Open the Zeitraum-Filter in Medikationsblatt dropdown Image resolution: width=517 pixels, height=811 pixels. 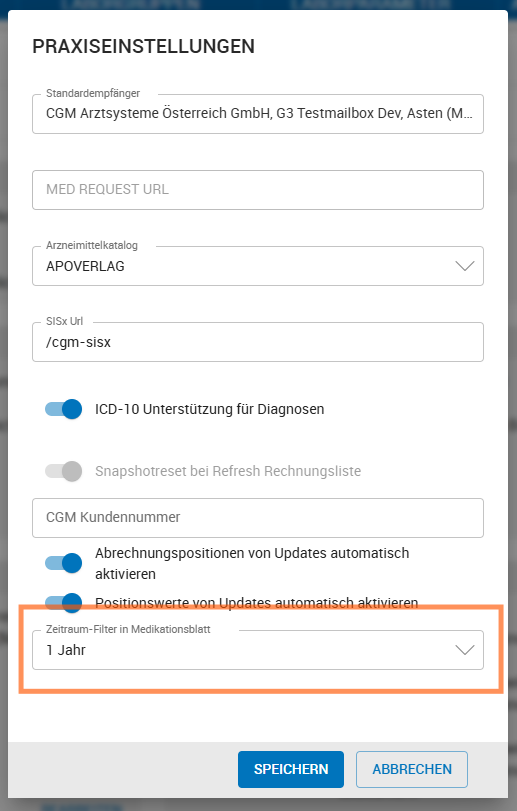click(x=258, y=650)
